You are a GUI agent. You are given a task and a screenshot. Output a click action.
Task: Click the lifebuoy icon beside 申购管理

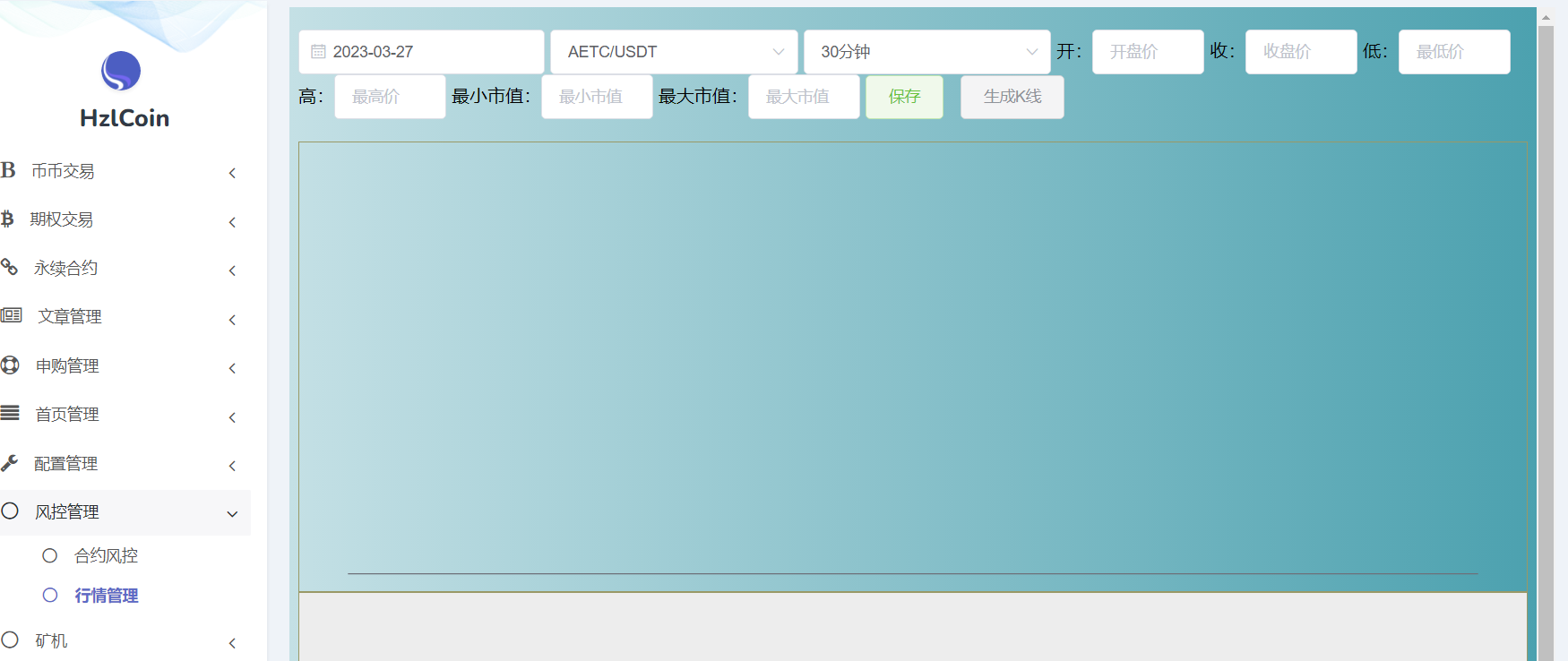(x=10, y=365)
